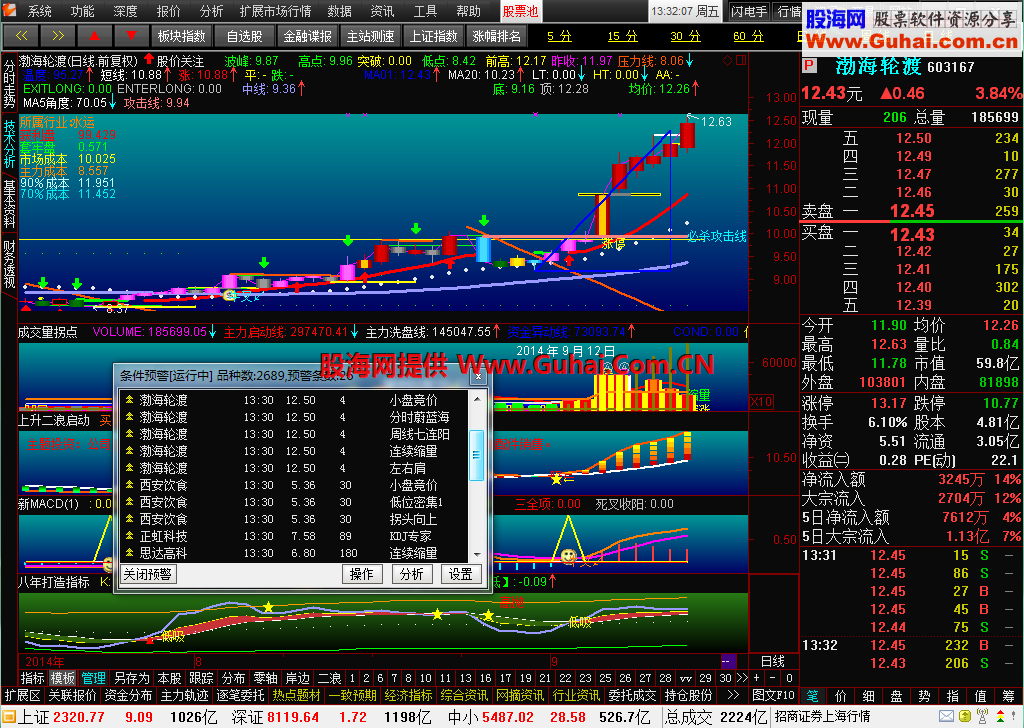The image size is (1024, 728).
Task: Open the 深度 menu
Action: (x=125, y=11)
